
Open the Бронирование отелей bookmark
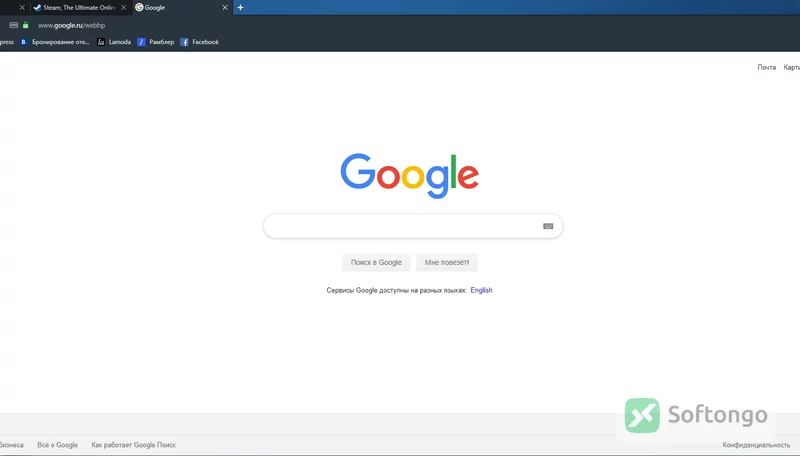(x=55, y=42)
